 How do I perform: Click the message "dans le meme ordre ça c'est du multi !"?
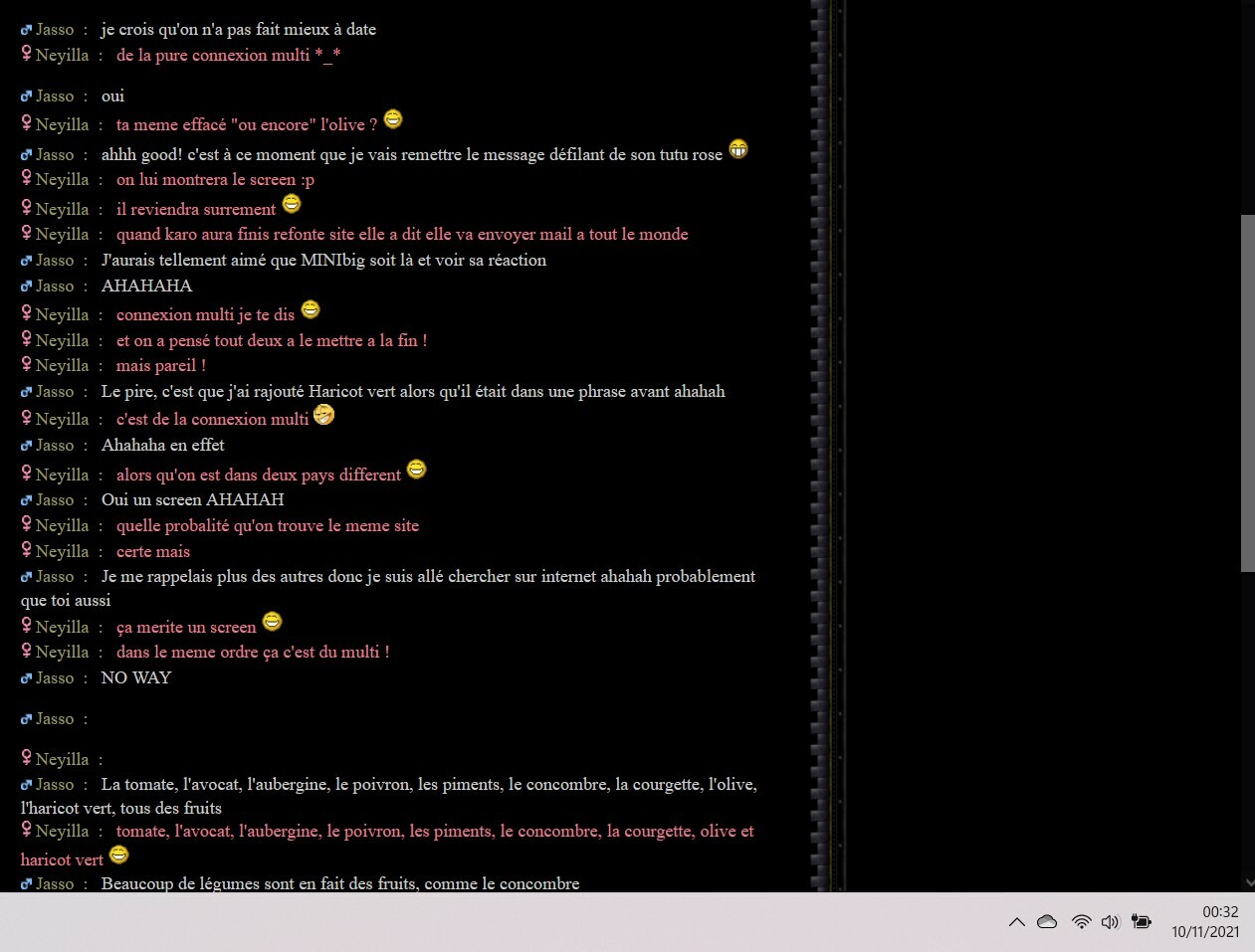(x=253, y=653)
